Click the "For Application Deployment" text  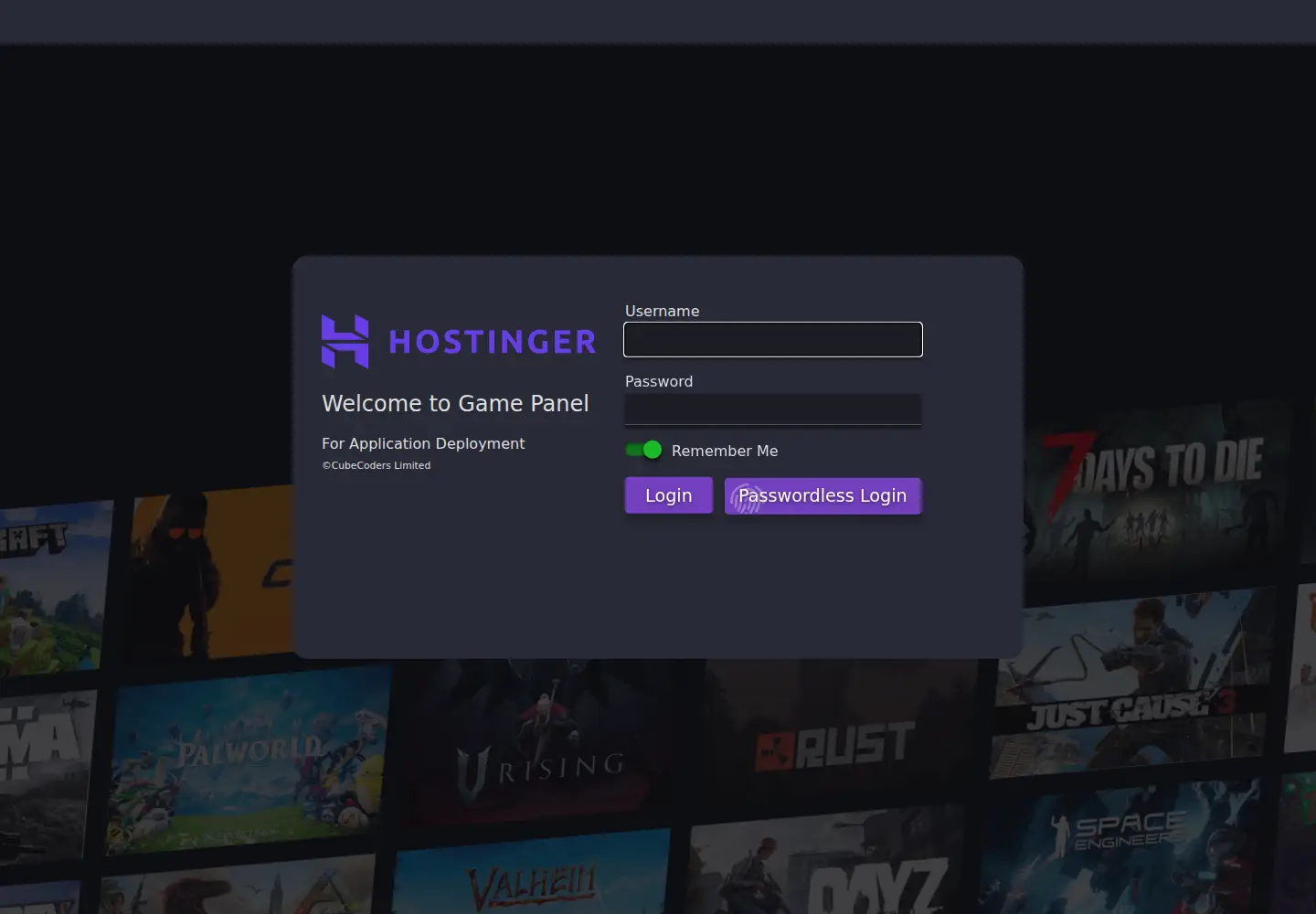[x=423, y=443]
